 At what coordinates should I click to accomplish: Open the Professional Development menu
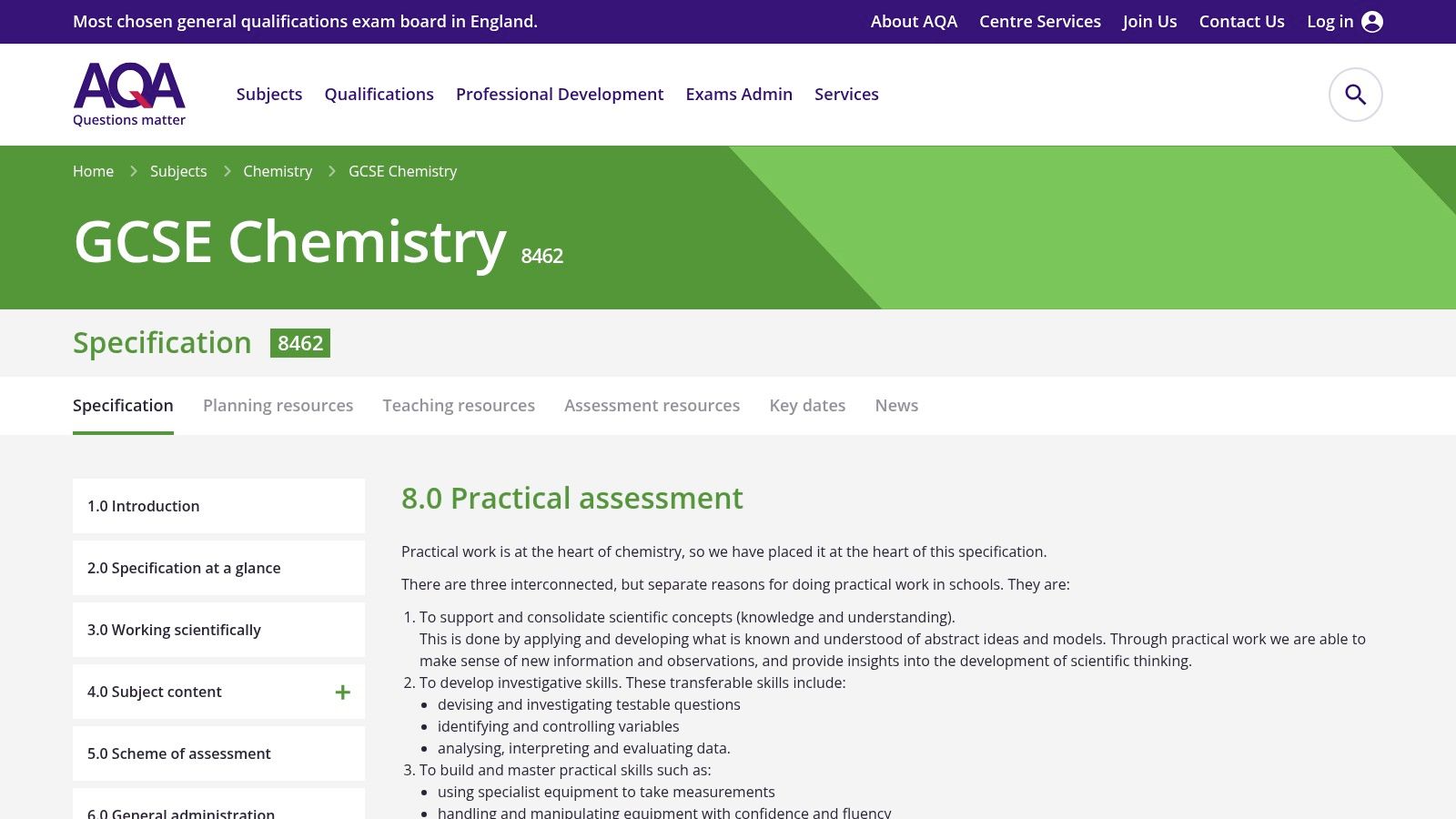click(x=560, y=95)
